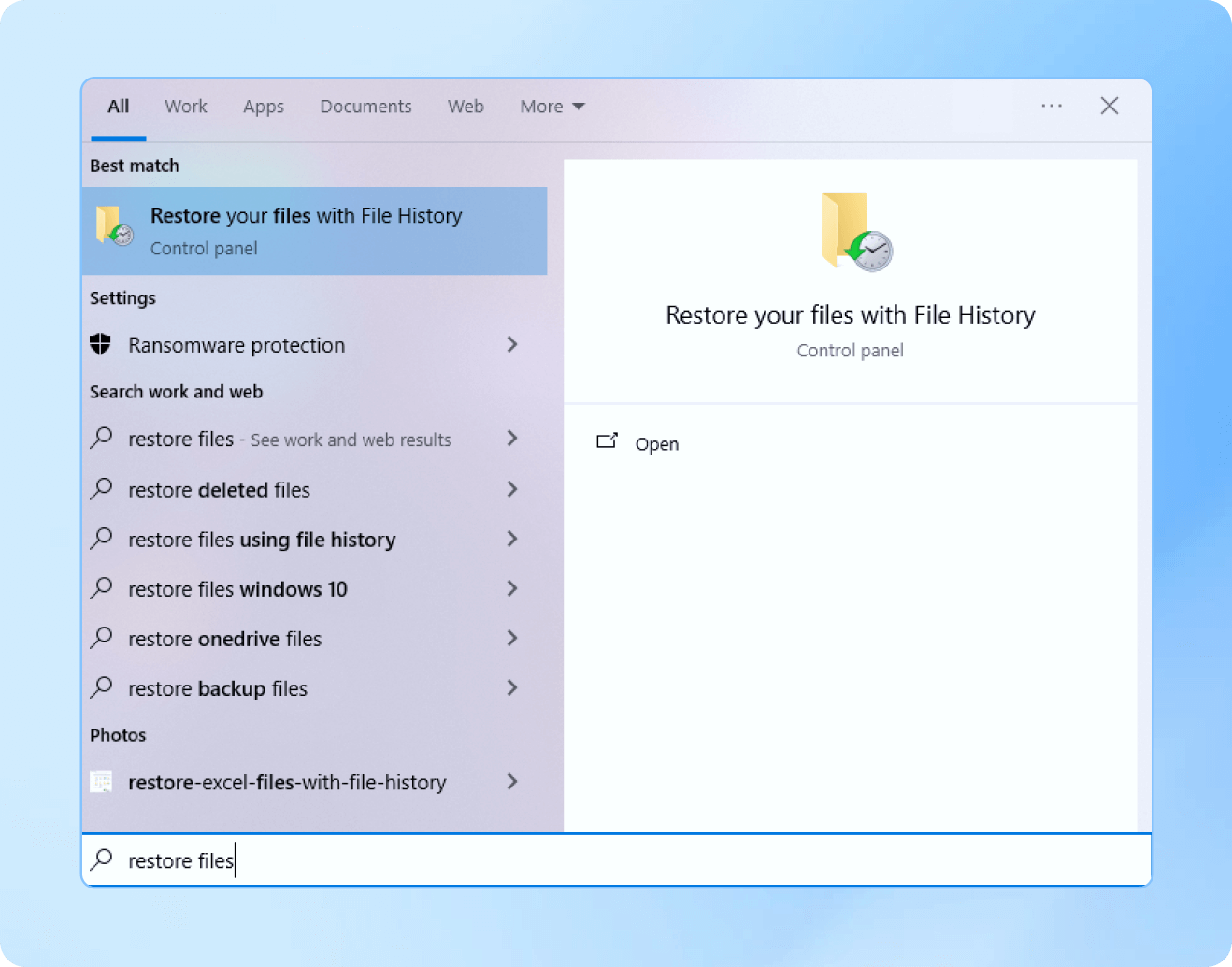This screenshot has height=967, width=1232.
Task: Click the large File History icon in preview pane
Action: [x=856, y=231]
